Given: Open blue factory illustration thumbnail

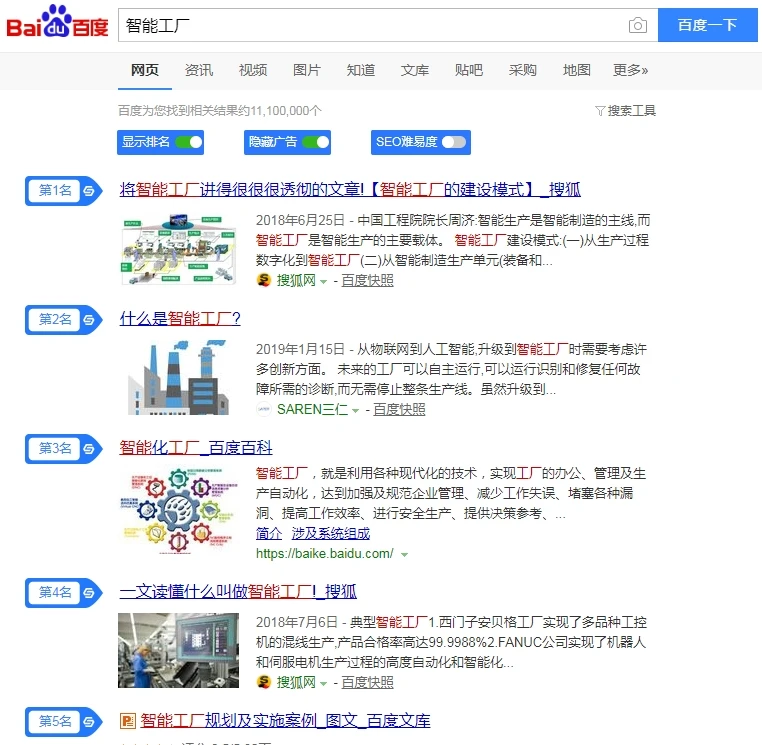Looking at the screenshot, I should [x=178, y=378].
